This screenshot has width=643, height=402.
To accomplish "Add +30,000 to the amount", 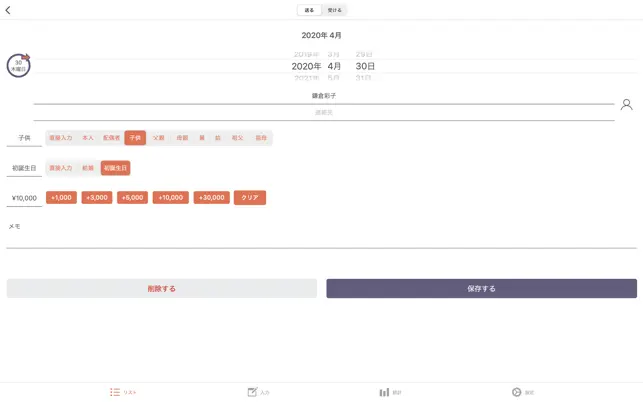I will point(212,198).
